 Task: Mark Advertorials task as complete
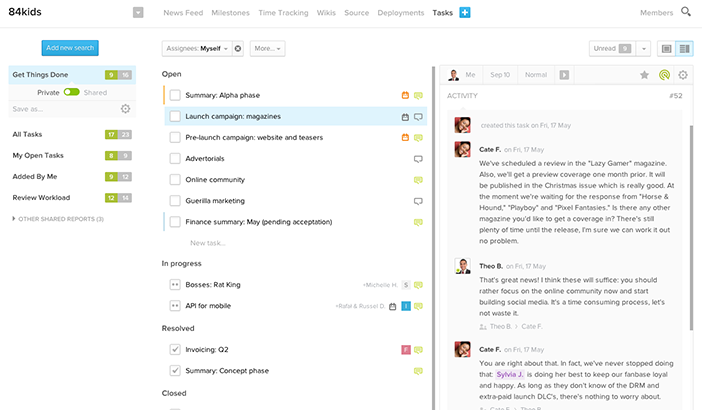175,159
